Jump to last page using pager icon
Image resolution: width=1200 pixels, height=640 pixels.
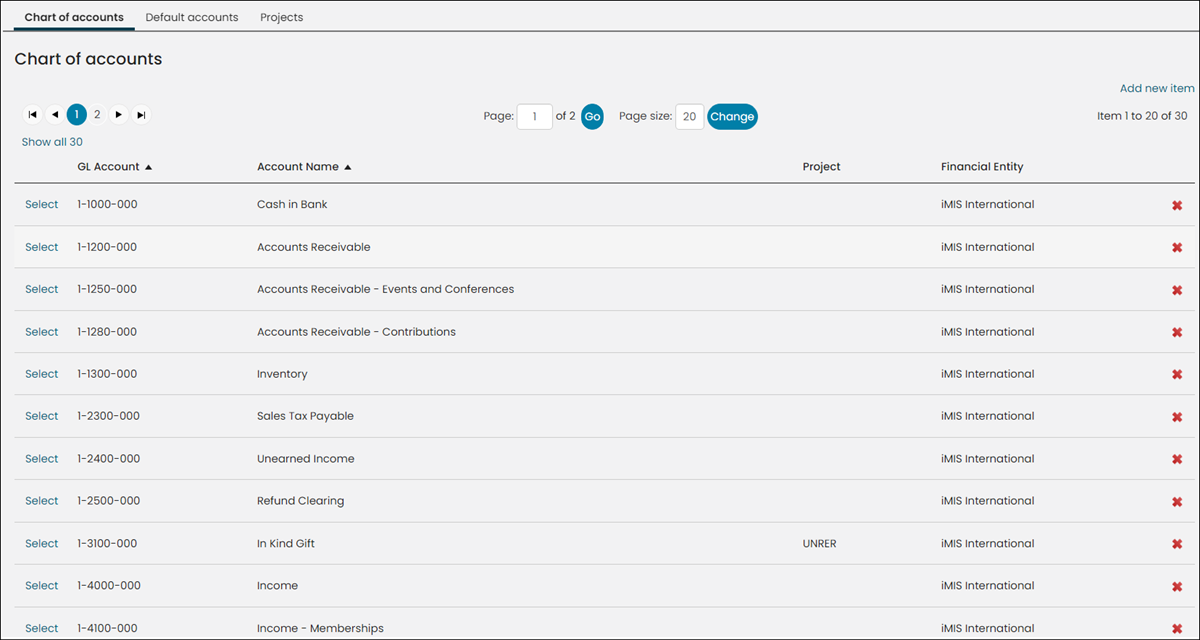coord(142,115)
